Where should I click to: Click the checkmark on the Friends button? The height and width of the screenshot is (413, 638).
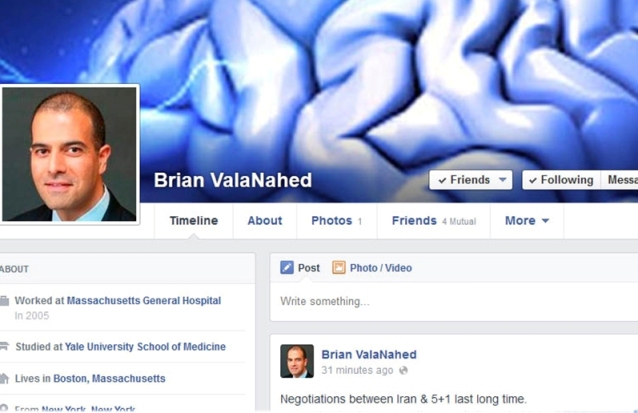pos(442,180)
